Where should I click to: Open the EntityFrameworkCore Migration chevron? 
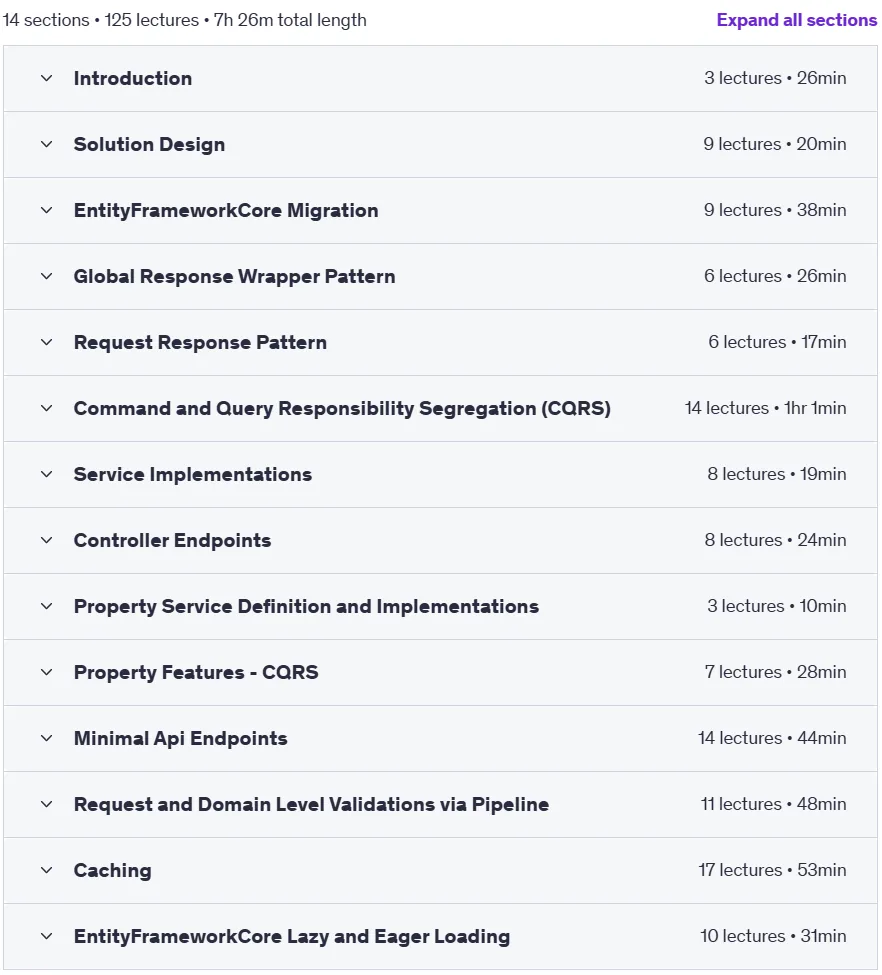point(47,210)
